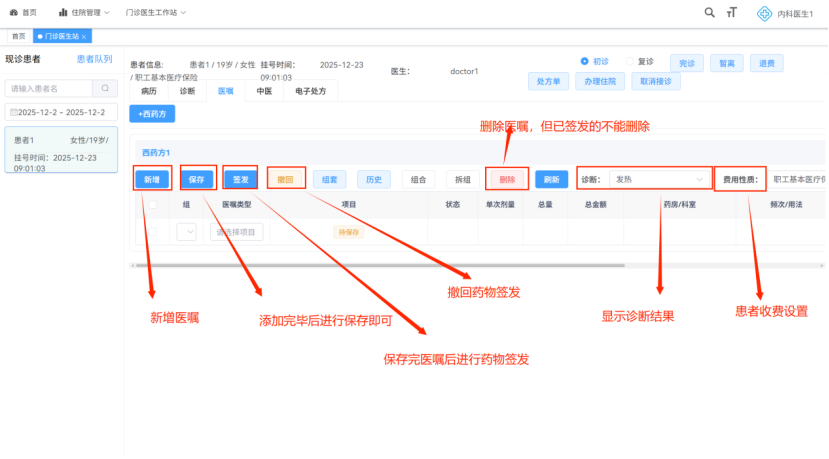Click the search magnifier icon in top bar
The image size is (829, 459).
[710, 13]
